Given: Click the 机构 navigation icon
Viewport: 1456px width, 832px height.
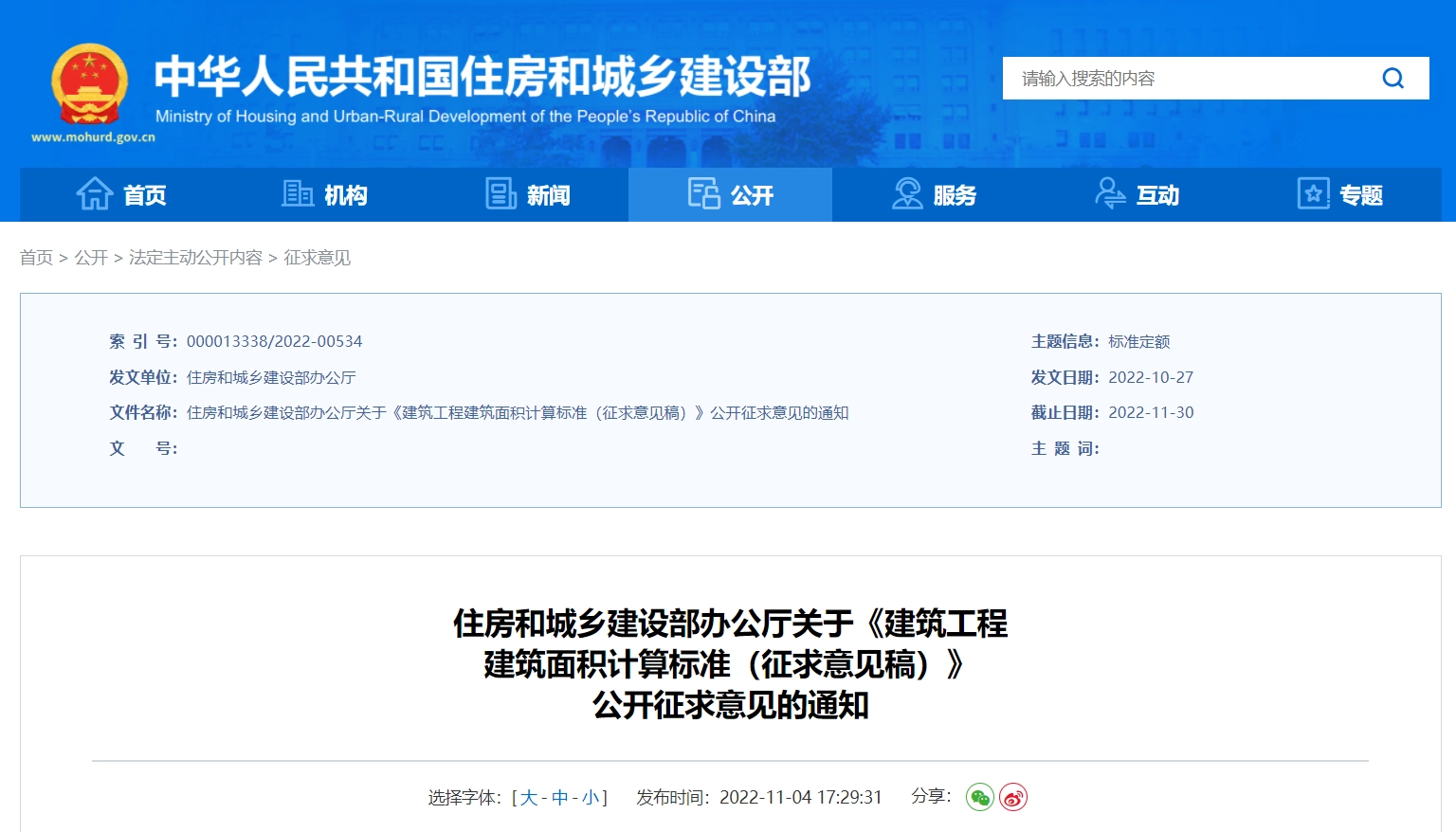Looking at the screenshot, I should [297, 194].
